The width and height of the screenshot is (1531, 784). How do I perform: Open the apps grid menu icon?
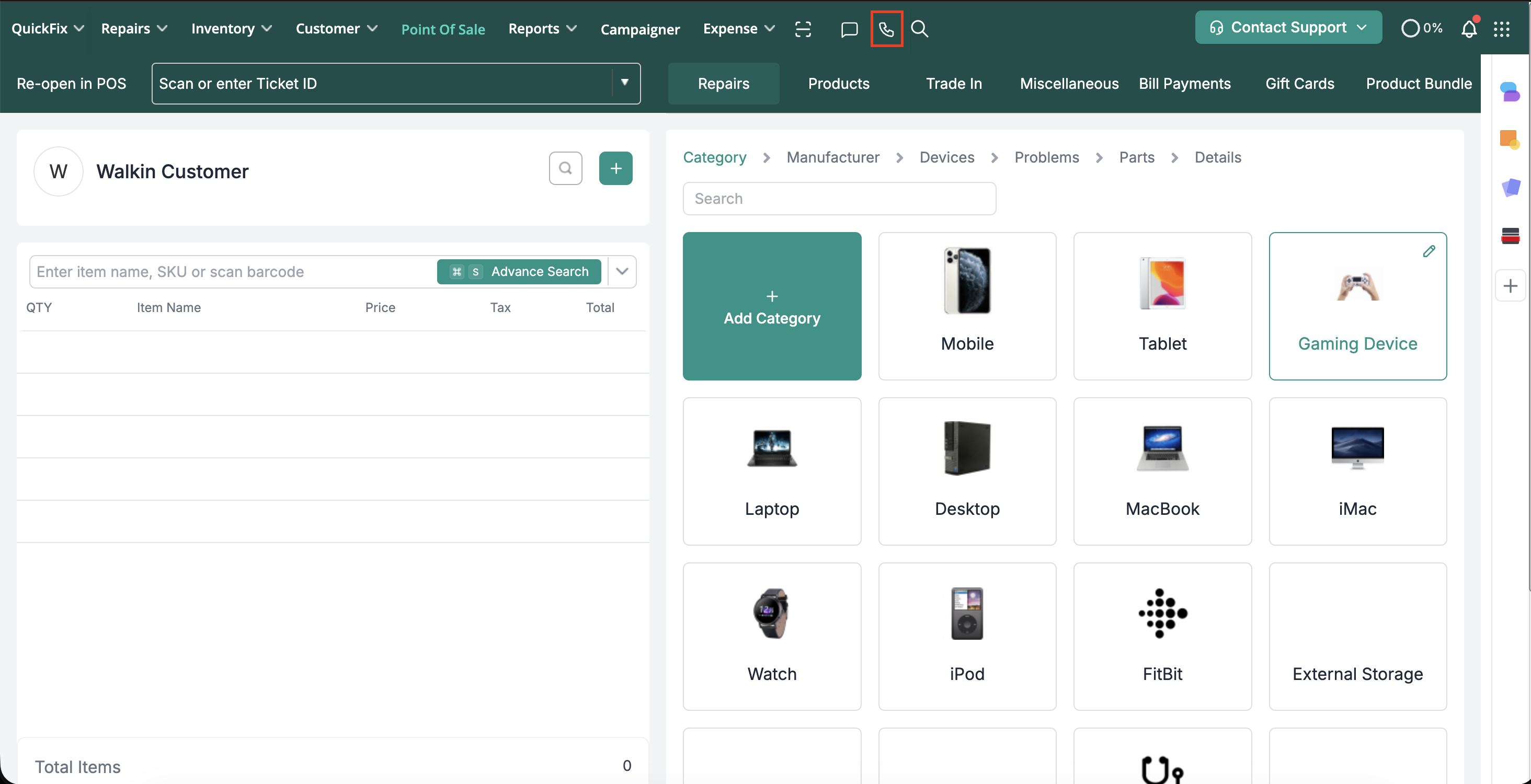(1502, 29)
